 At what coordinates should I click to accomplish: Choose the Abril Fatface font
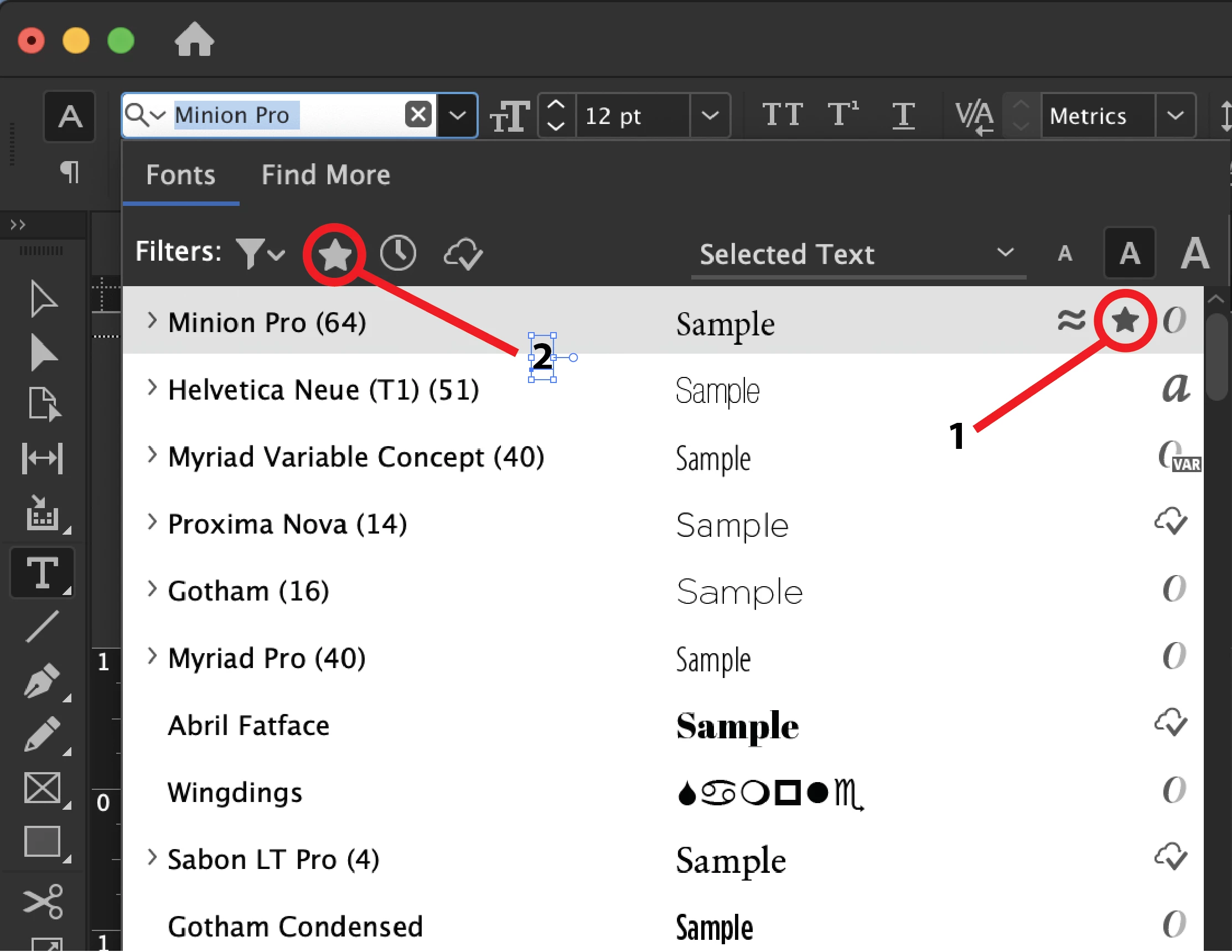[x=248, y=726]
